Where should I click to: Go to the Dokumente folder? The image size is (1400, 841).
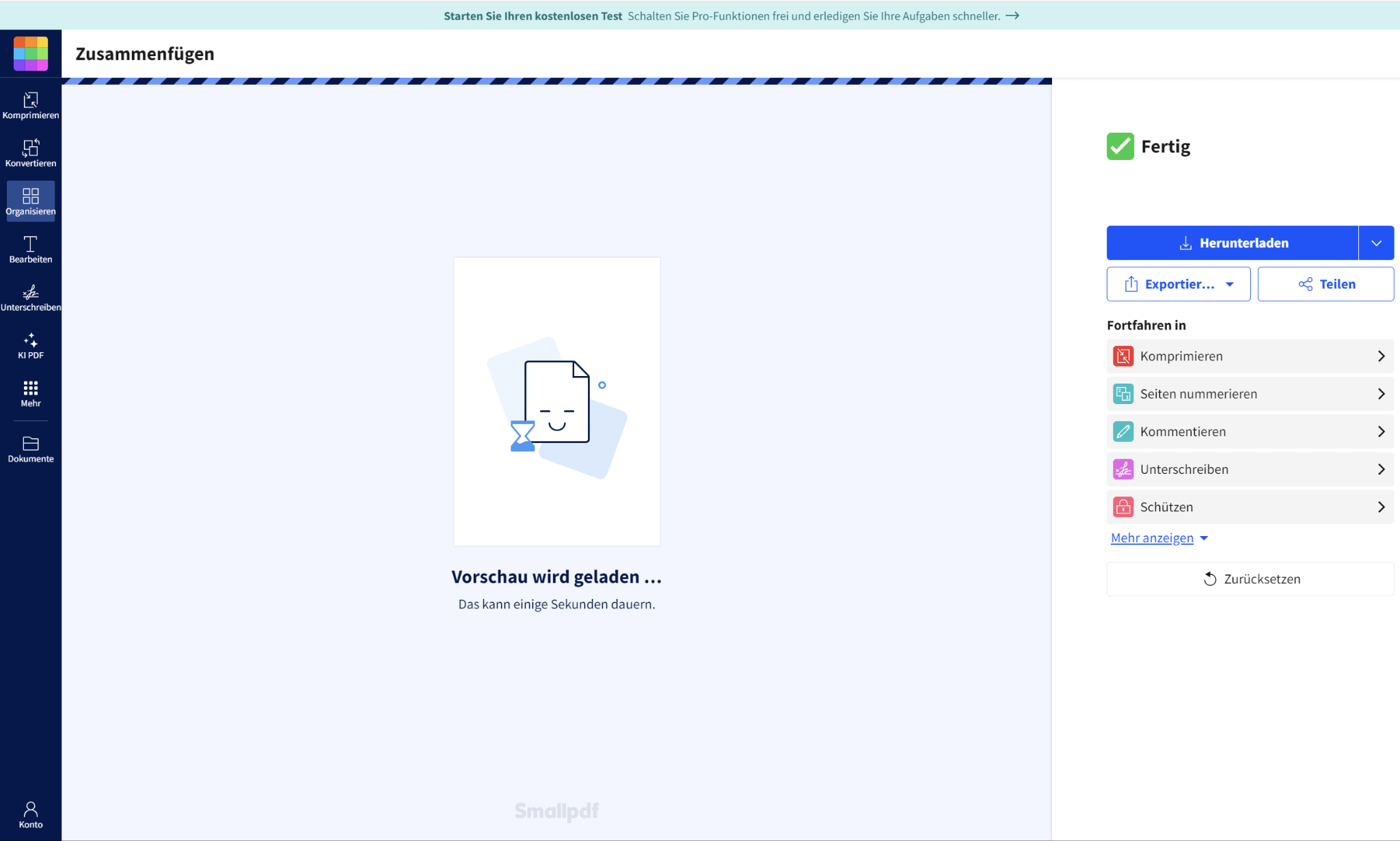[30, 449]
